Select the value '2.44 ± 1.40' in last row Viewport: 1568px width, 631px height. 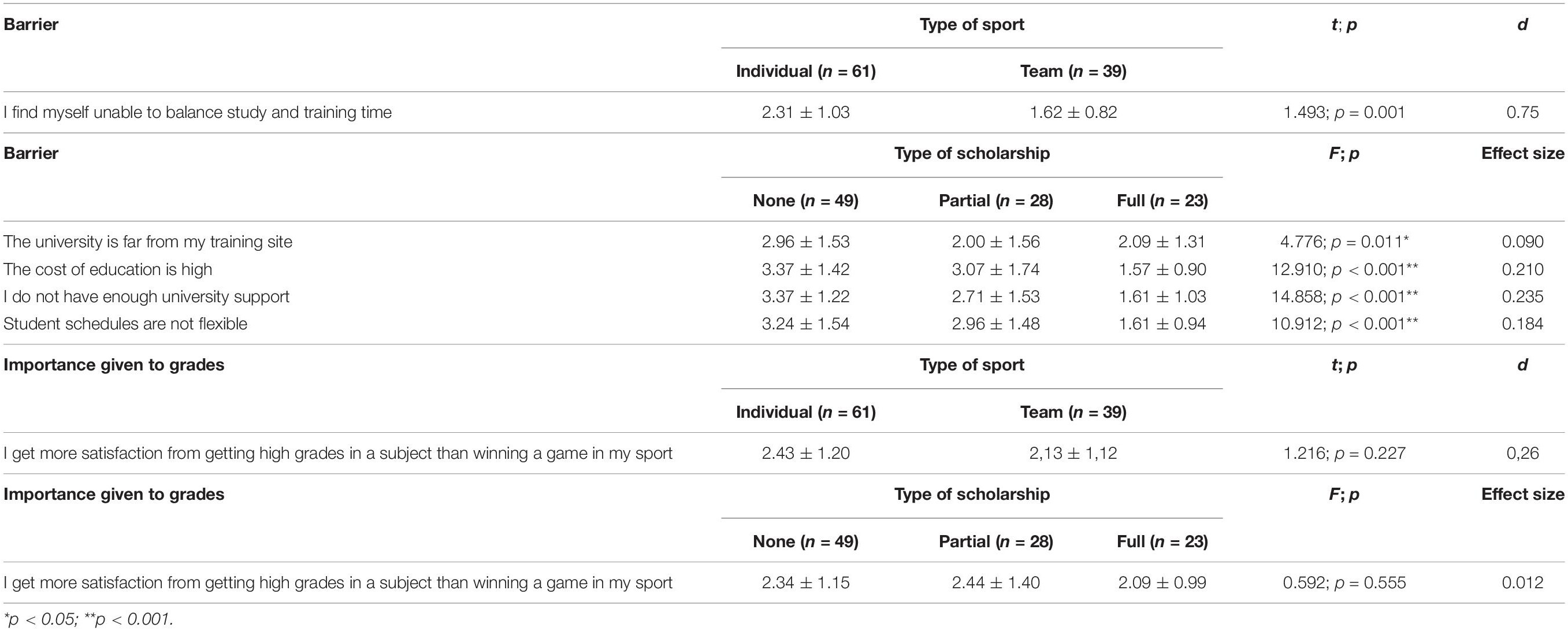click(996, 583)
